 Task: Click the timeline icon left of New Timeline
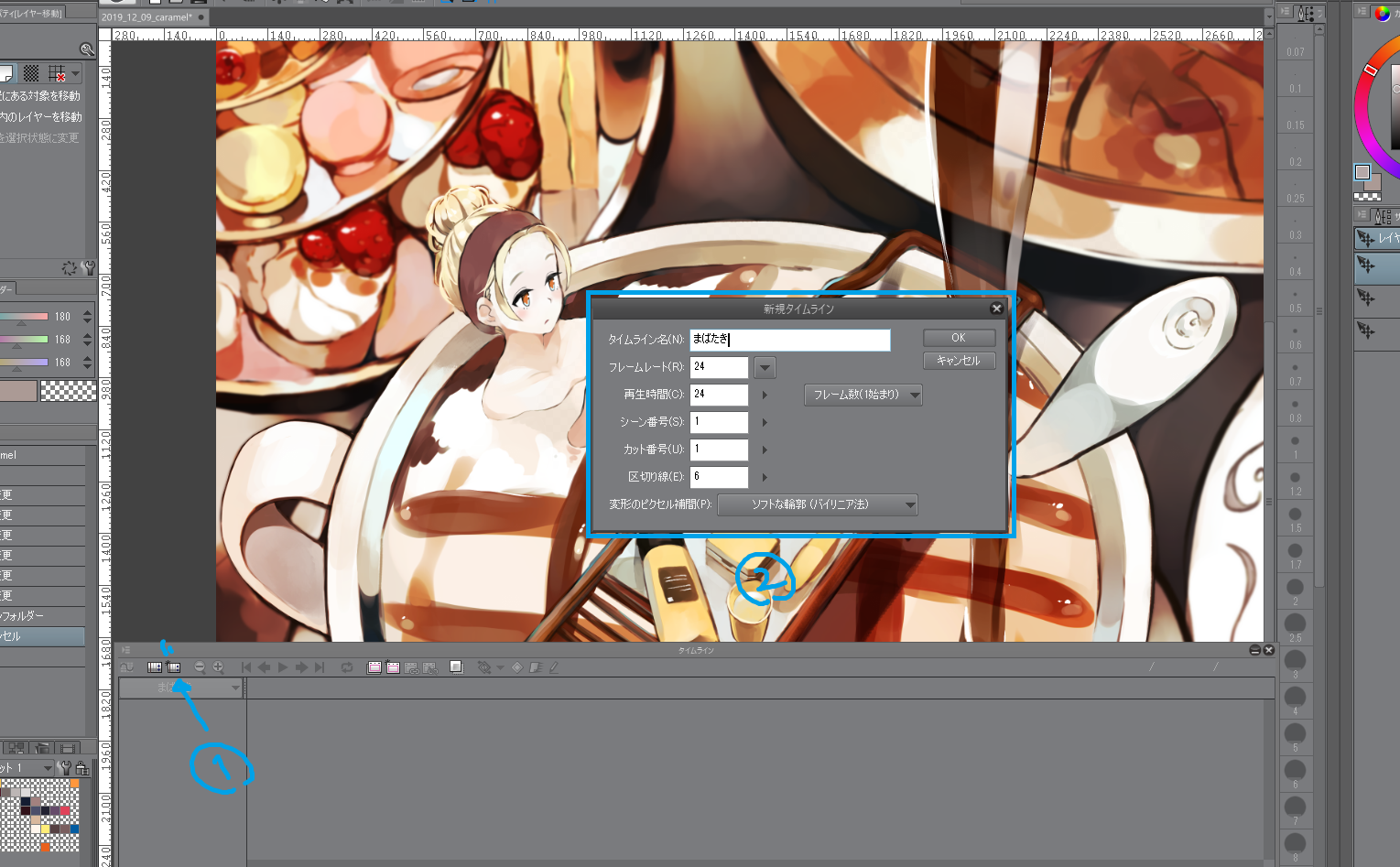(155, 667)
